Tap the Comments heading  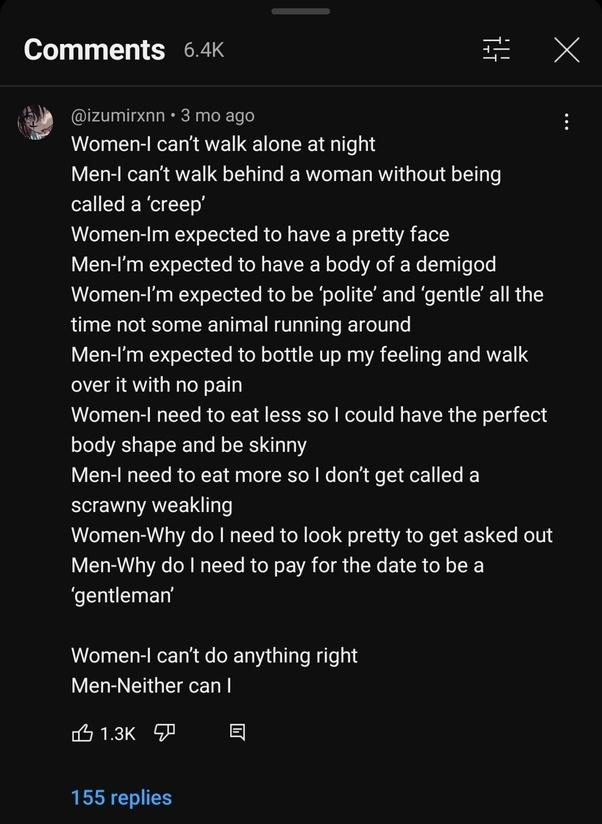[94, 49]
